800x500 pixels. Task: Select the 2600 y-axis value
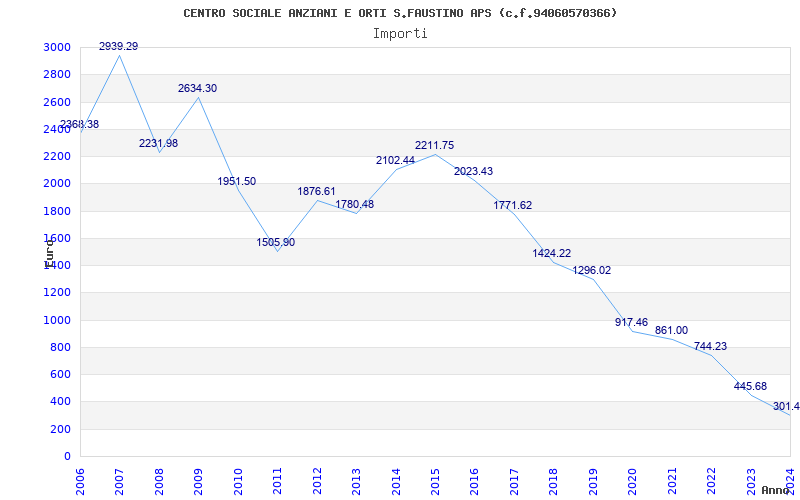click(x=57, y=102)
